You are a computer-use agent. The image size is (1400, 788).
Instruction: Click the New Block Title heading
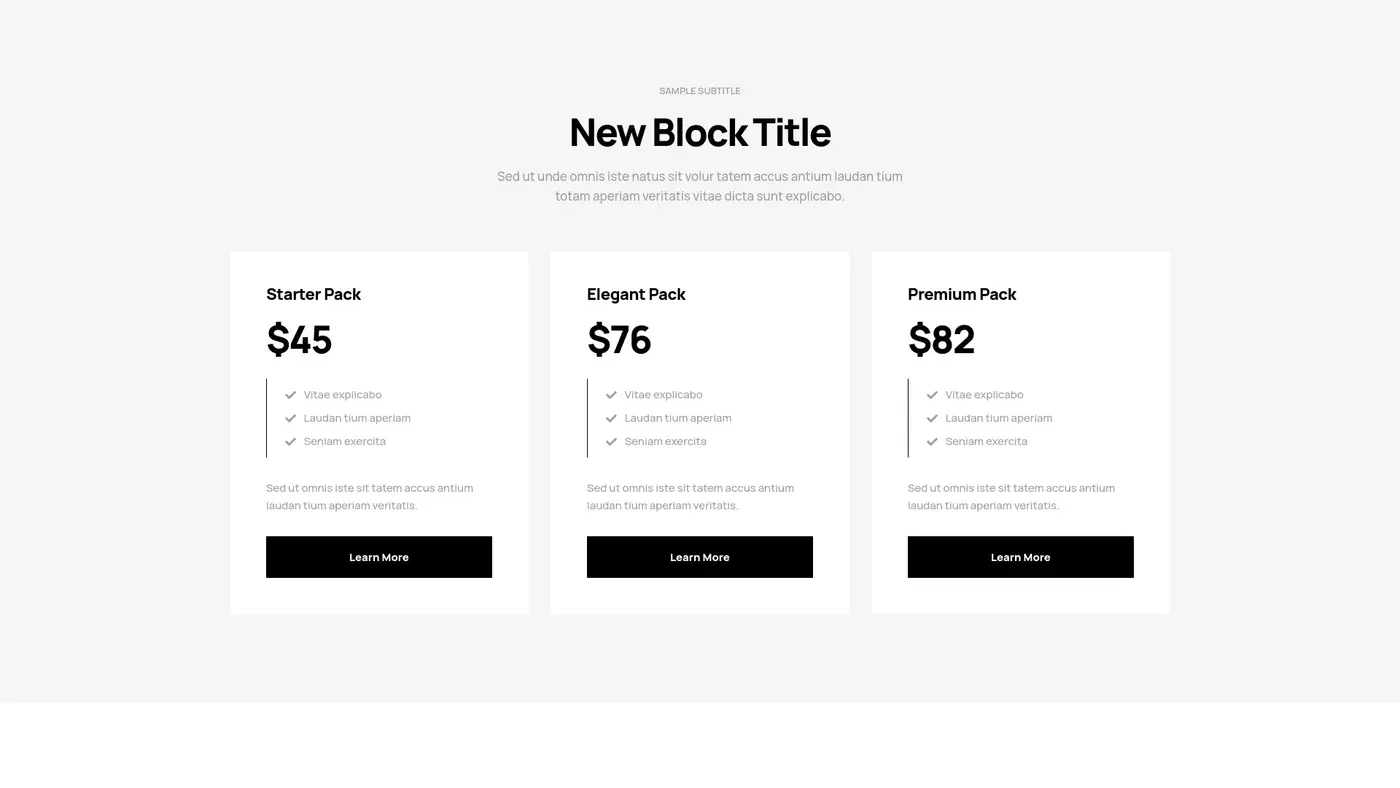[x=699, y=131]
